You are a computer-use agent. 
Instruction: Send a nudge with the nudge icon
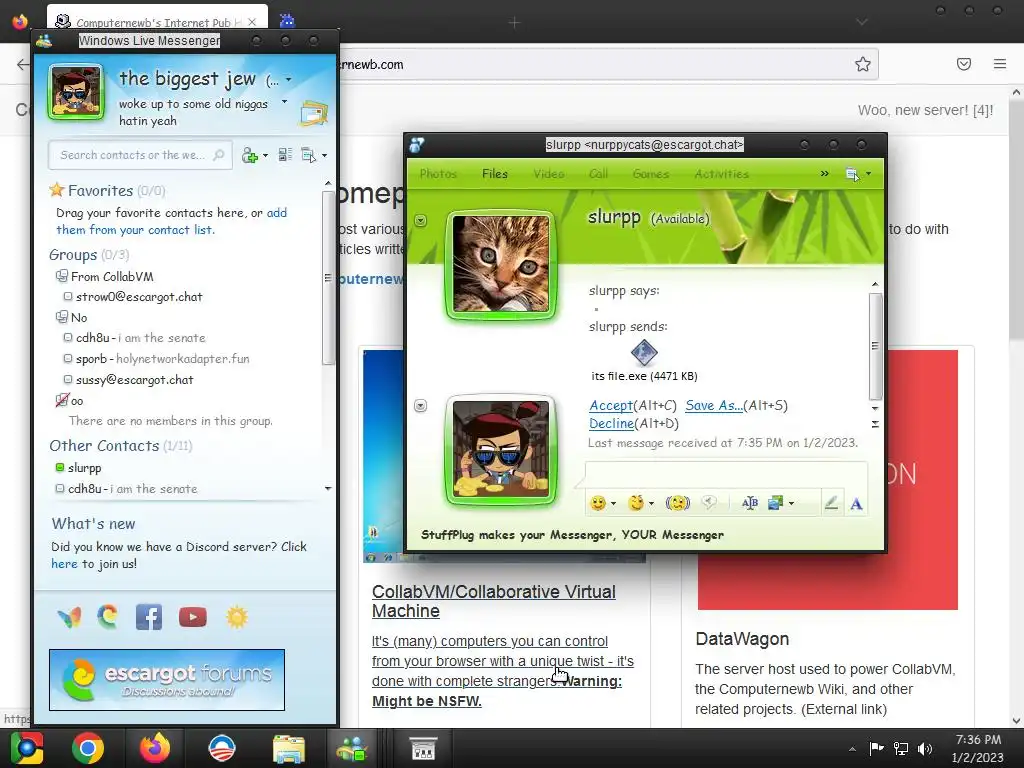click(x=677, y=503)
